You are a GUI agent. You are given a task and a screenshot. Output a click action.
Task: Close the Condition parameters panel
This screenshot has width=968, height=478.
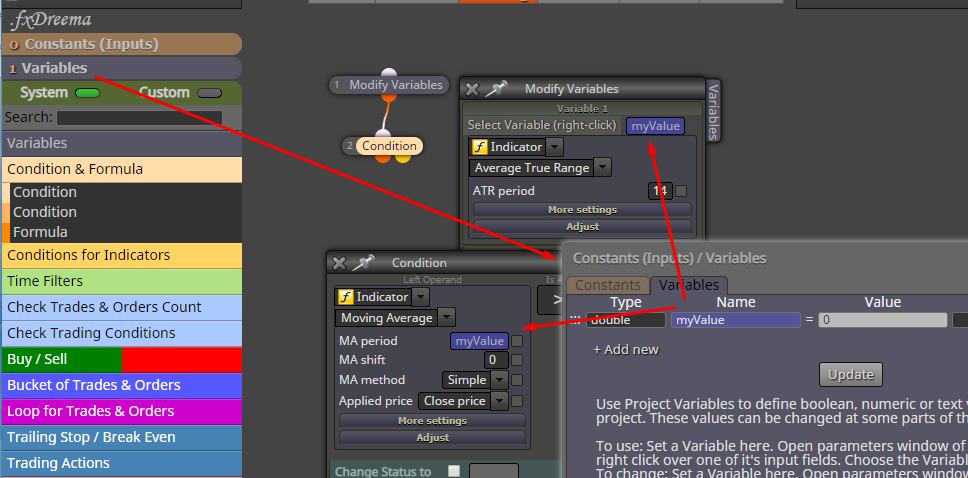(339, 263)
